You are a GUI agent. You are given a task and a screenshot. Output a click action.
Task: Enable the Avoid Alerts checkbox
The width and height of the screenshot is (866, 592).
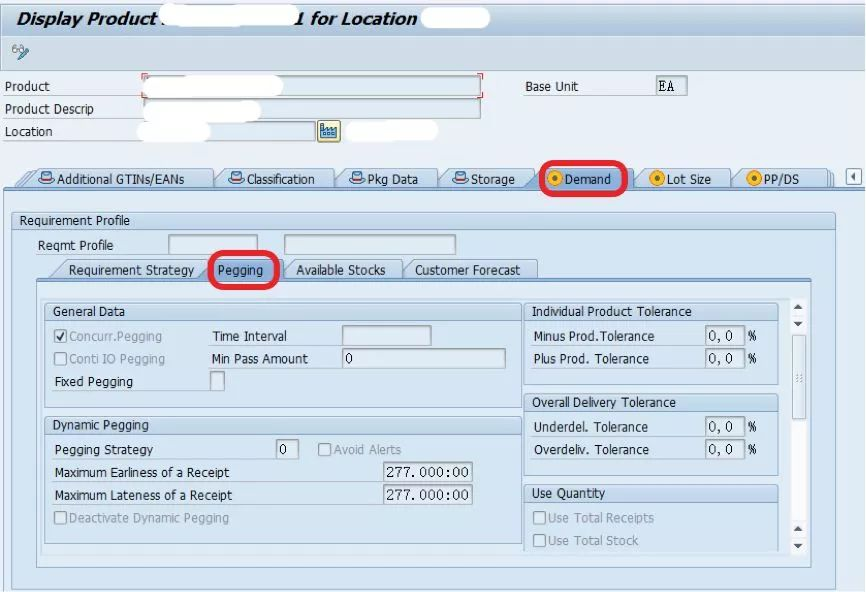pyautogui.click(x=324, y=450)
